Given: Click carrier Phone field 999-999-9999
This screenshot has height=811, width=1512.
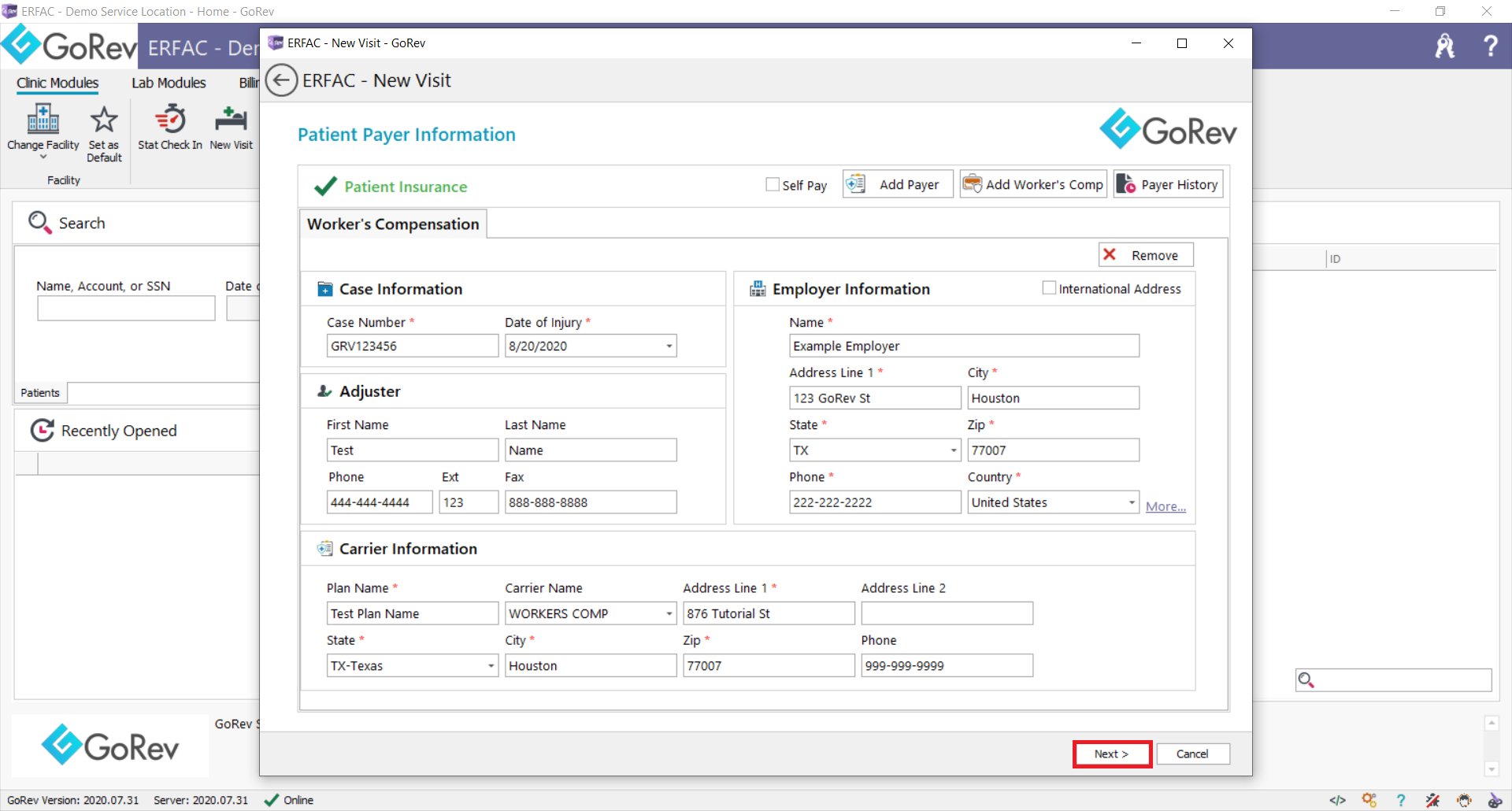Looking at the screenshot, I should tap(947, 665).
